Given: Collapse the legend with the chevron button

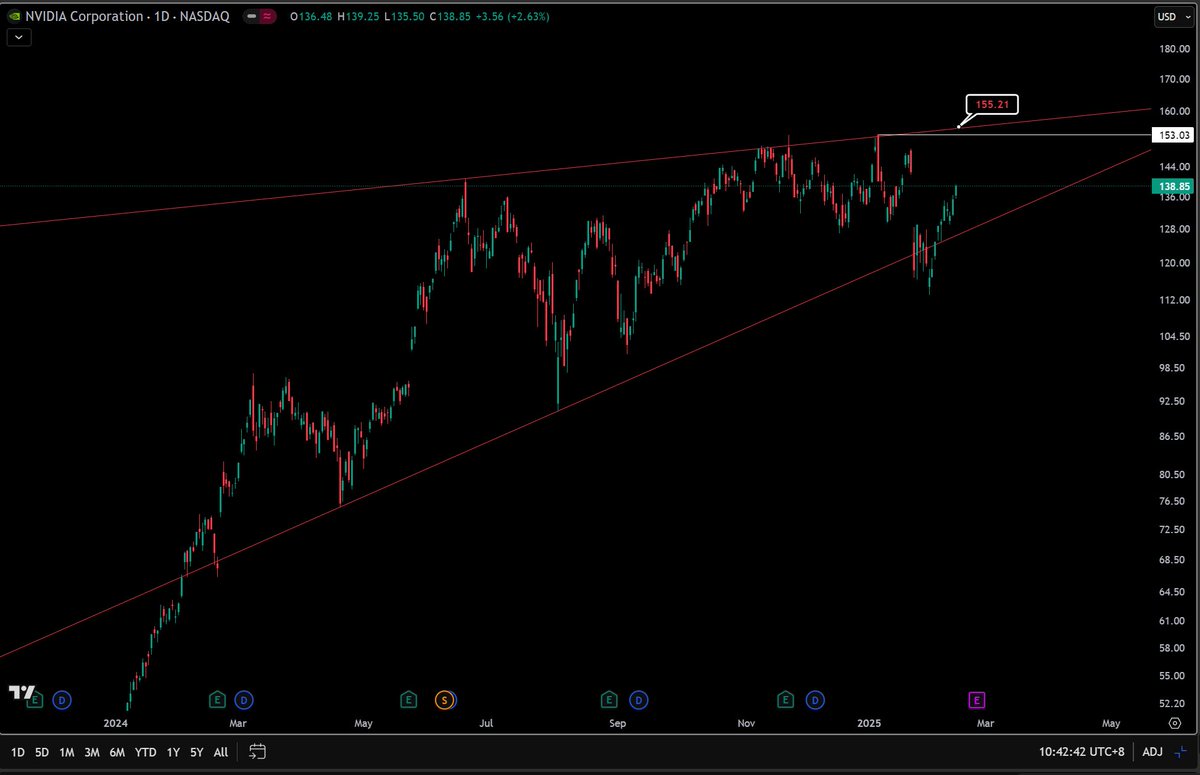Looking at the screenshot, I should click(20, 38).
